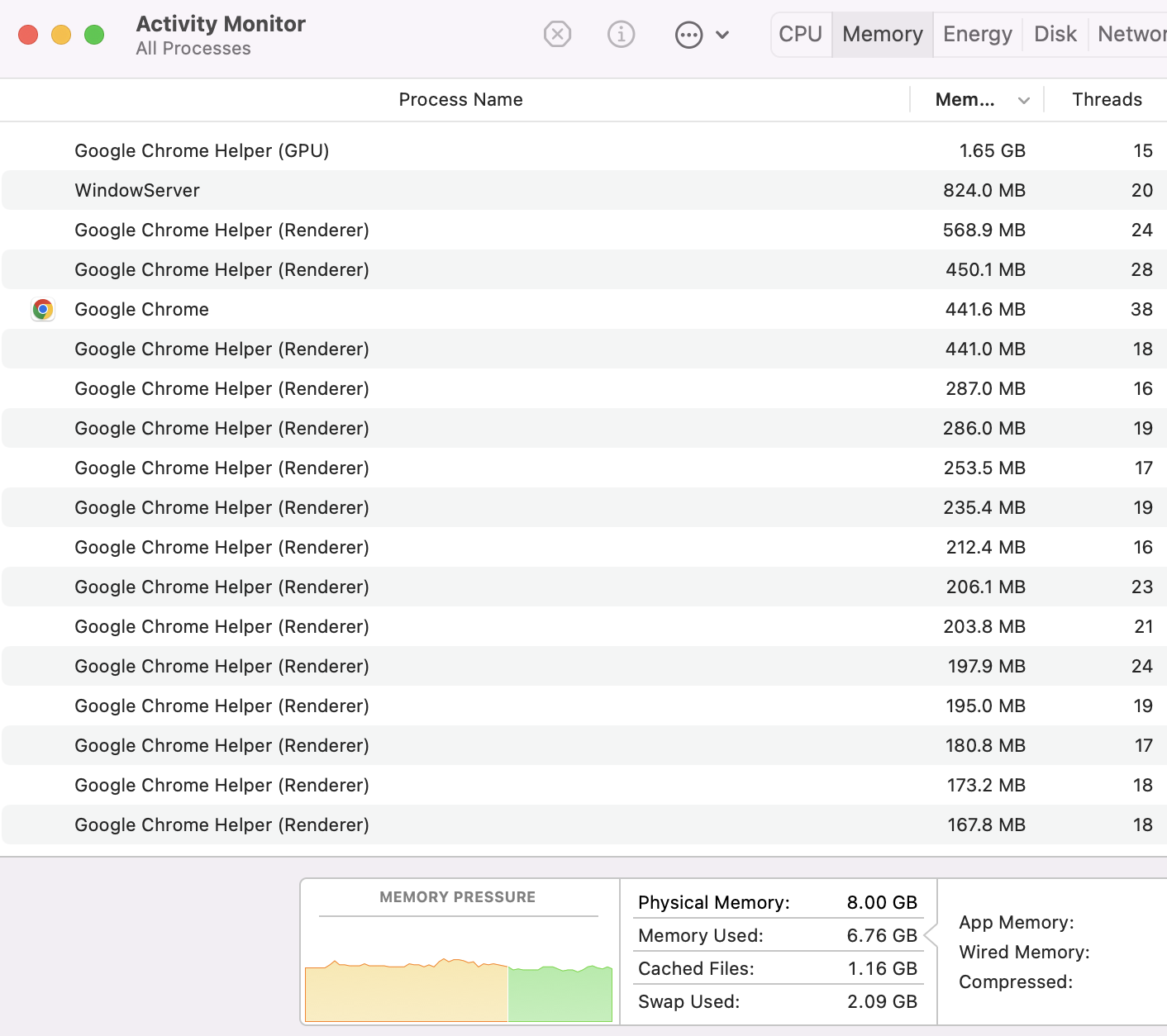Select the WindowServer process row
1167x1036 pixels.
(x=583, y=190)
